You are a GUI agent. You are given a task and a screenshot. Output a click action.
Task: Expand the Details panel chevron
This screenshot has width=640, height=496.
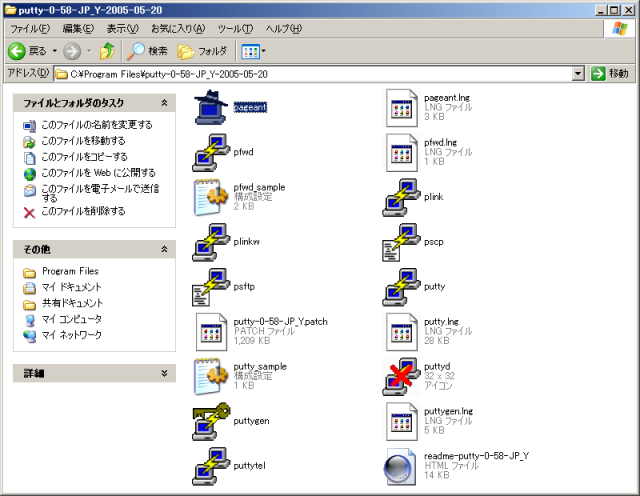[x=165, y=373]
